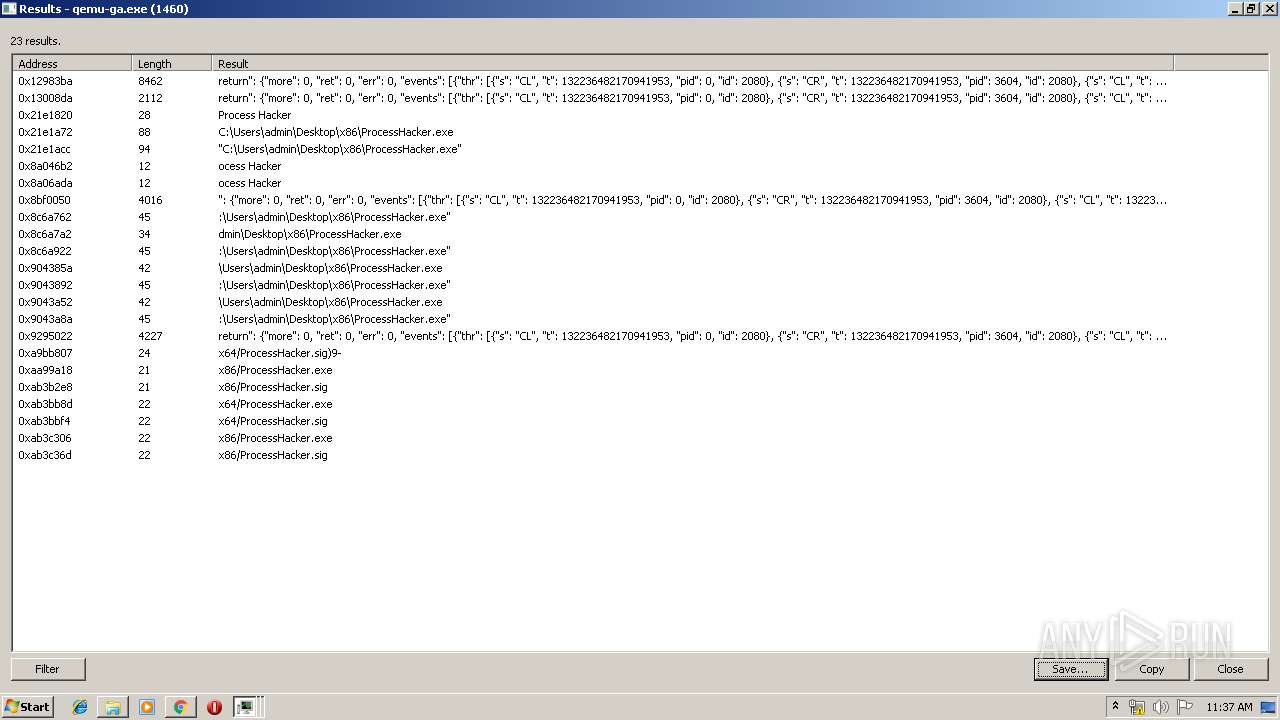1280x720 pixels.
Task: Launch Windows Media Player taskbar icon
Action: 147,707
